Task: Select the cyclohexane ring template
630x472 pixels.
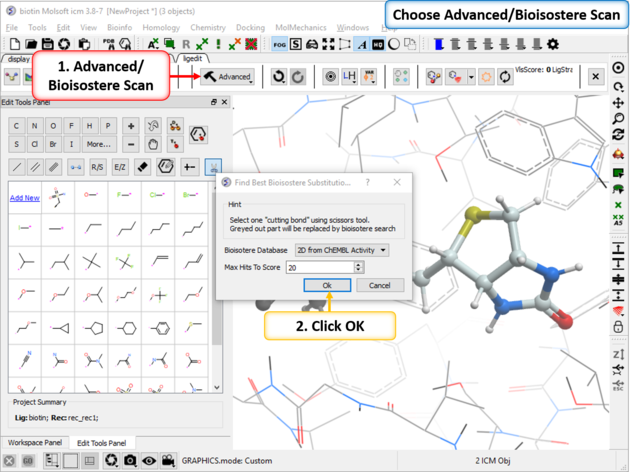Action: [128, 328]
